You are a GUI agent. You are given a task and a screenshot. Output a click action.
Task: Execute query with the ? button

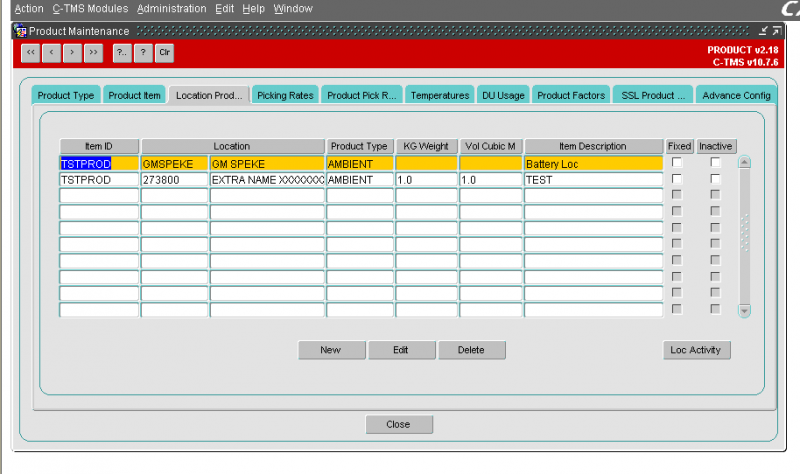click(143, 53)
